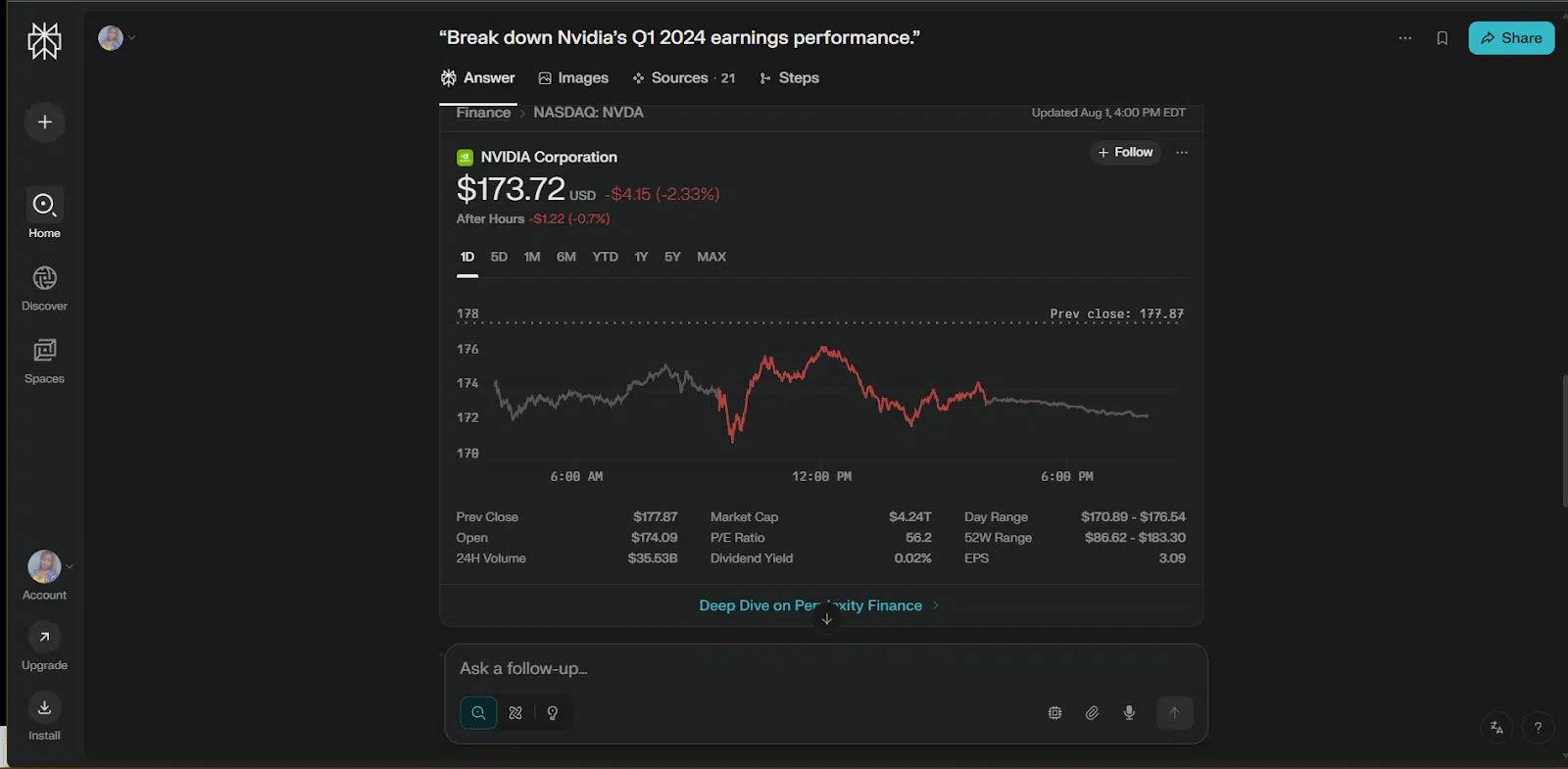
Task: Click the scroll-down arrow button
Action: (826, 619)
